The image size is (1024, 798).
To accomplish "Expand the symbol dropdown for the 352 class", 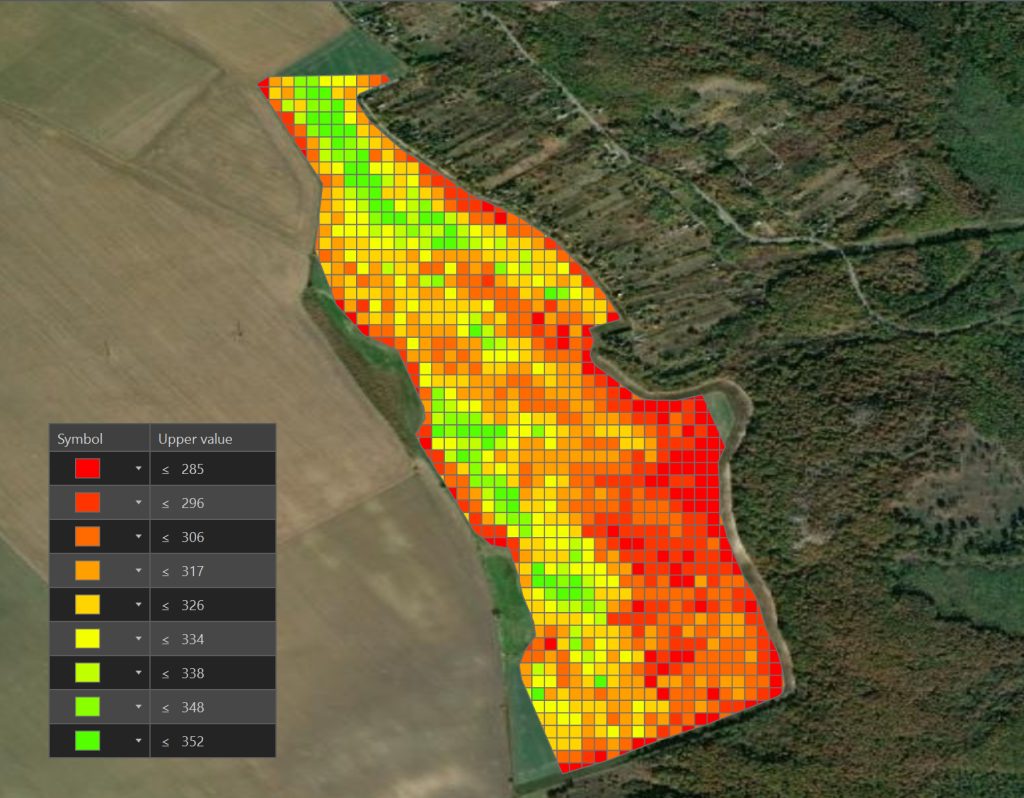I will (138, 741).
